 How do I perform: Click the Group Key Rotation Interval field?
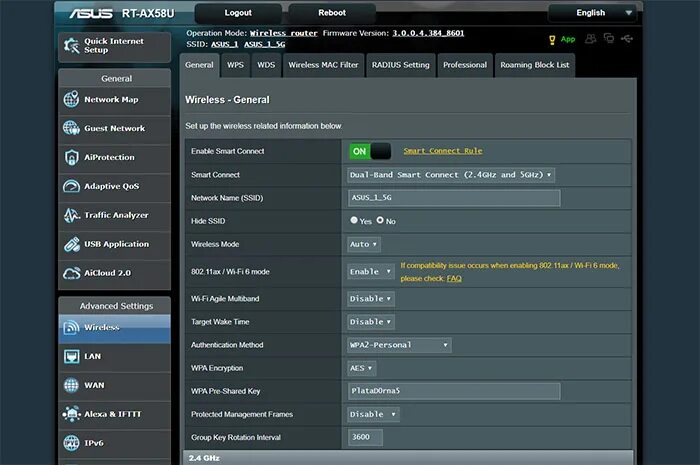coord(365,437)
